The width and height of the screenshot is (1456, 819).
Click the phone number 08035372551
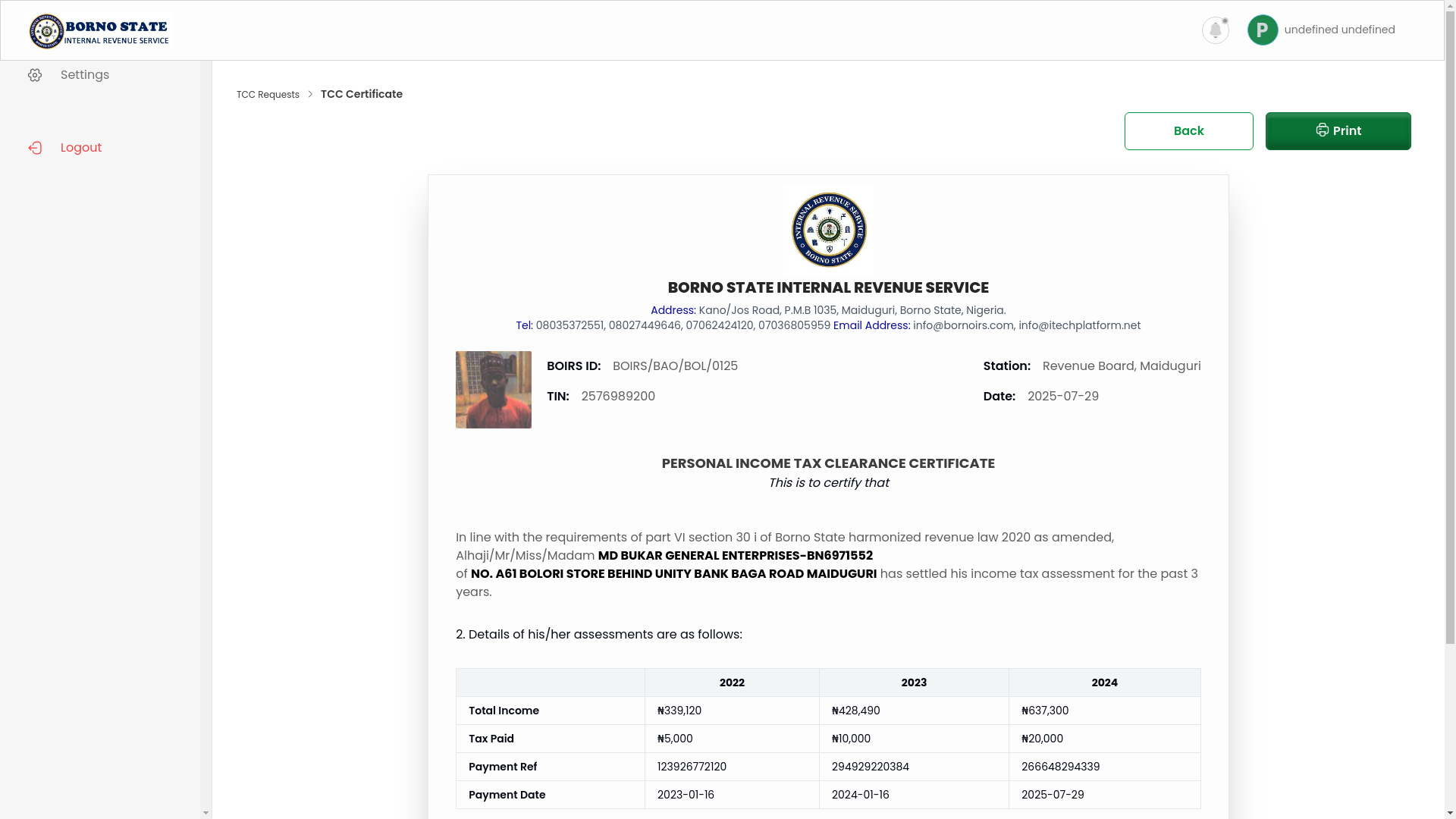pos(570,325)
